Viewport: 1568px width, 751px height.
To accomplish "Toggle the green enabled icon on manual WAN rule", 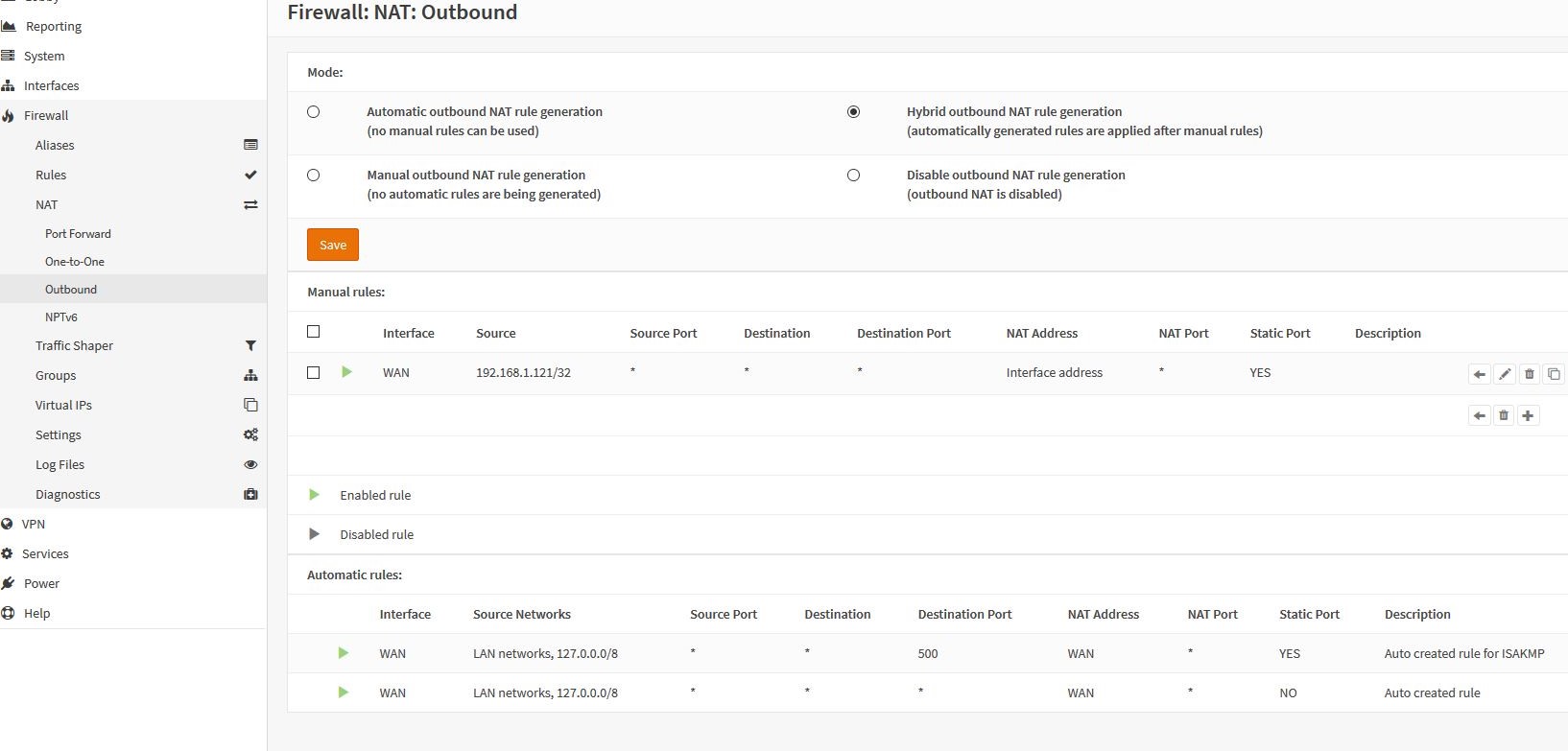I will 346,372.
